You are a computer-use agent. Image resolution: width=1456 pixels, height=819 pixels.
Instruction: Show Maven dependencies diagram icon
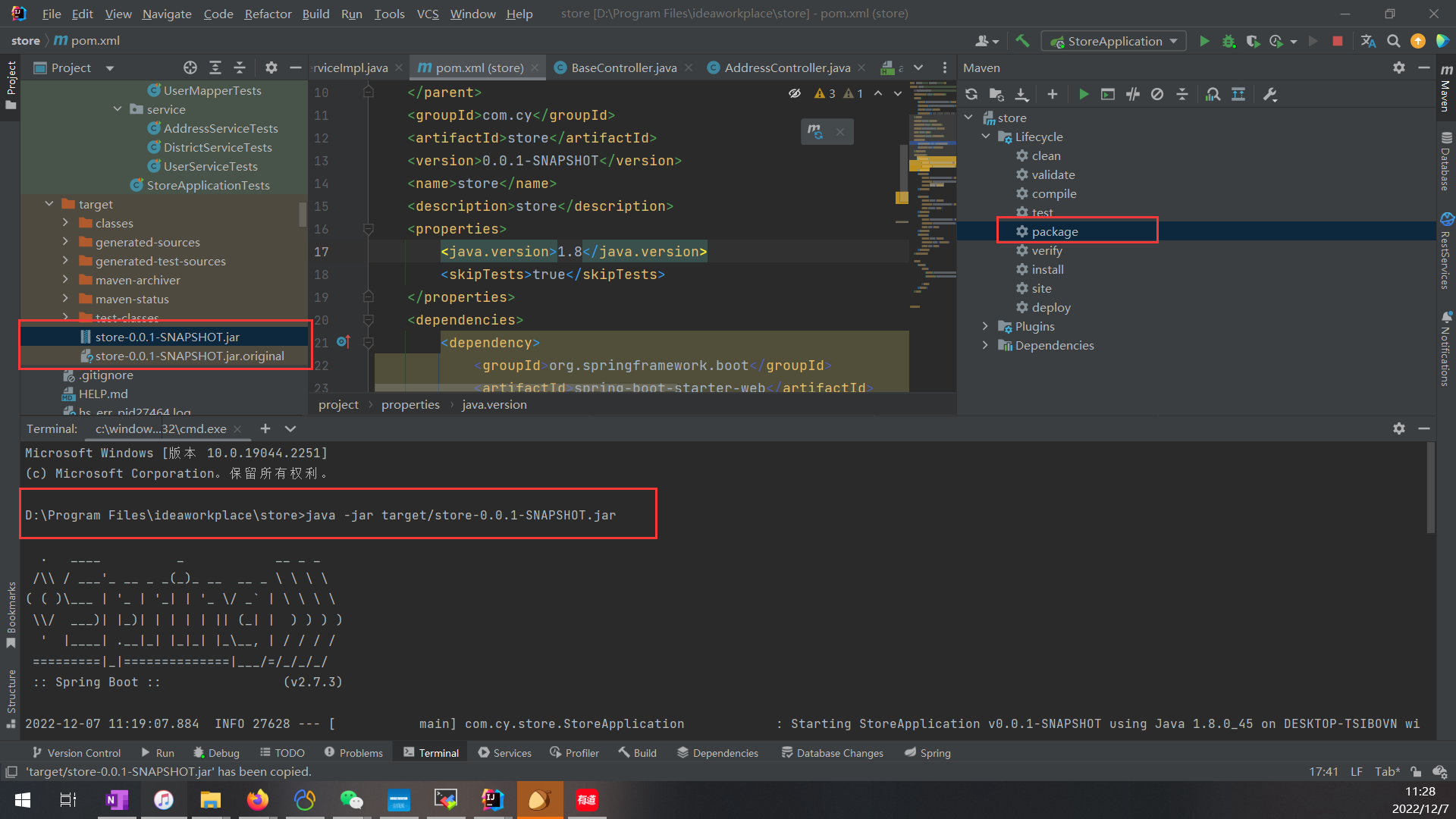pyautogui.click(x=1238, y=94)
